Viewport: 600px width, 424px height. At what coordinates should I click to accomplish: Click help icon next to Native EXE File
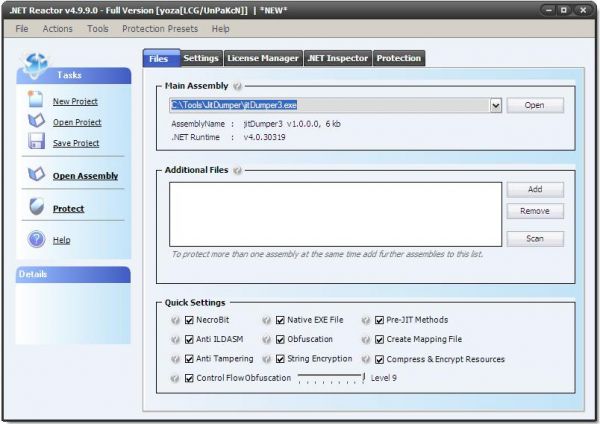point(266,320)
